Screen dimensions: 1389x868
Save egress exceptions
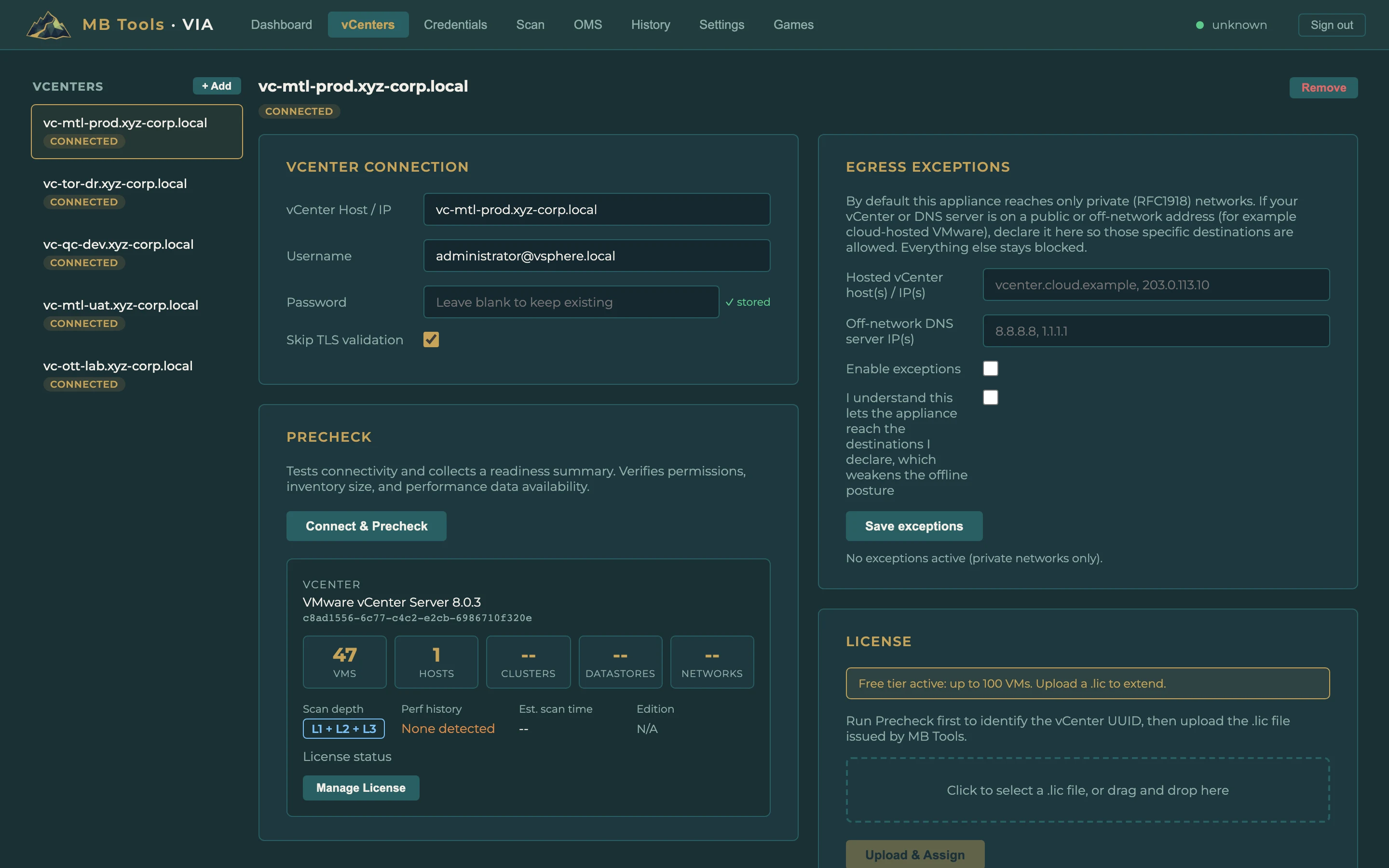point(914,526)
